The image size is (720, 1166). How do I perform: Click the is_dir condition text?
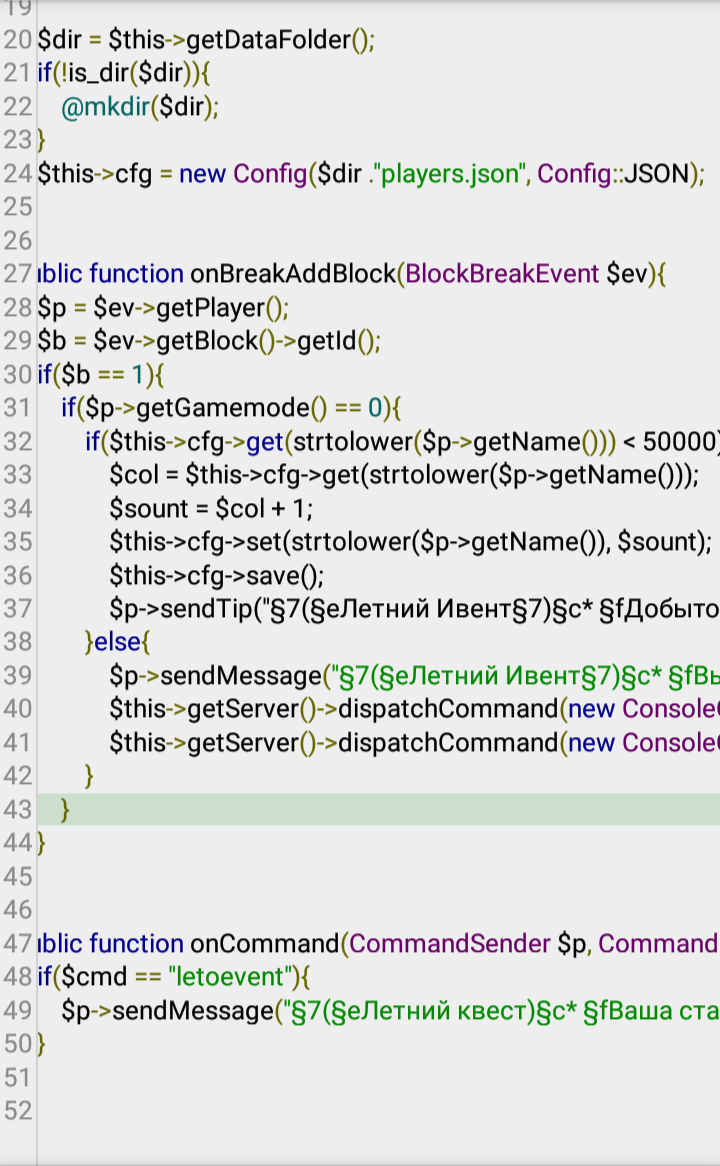123,73
